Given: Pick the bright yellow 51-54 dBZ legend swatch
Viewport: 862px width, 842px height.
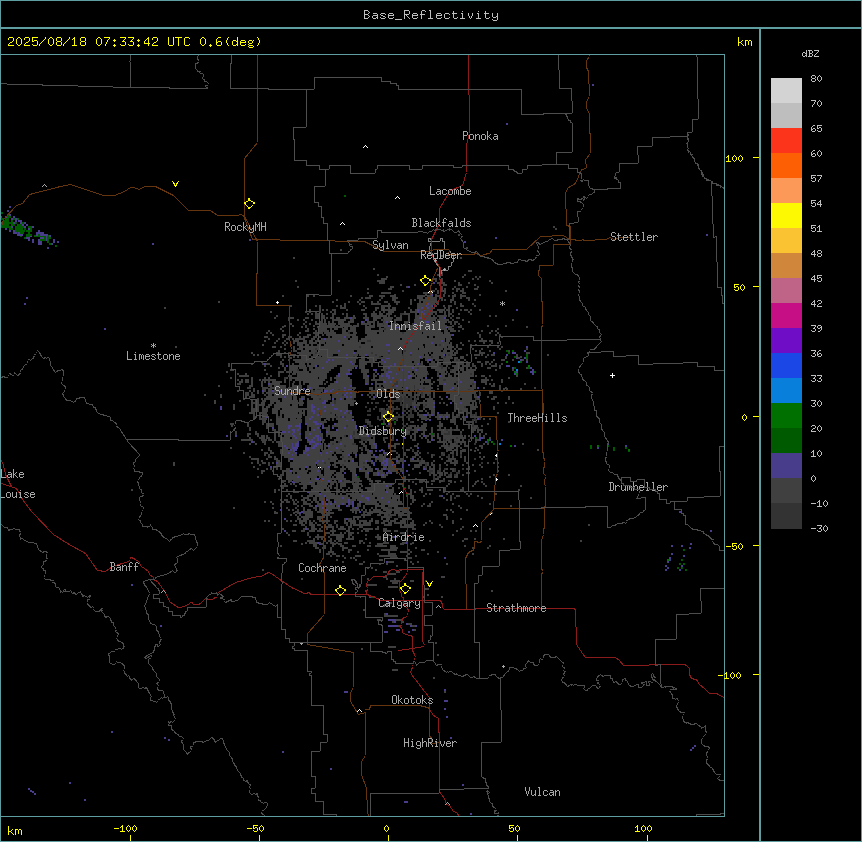Looking at the screenshot, I should click(x=786, y=215).
